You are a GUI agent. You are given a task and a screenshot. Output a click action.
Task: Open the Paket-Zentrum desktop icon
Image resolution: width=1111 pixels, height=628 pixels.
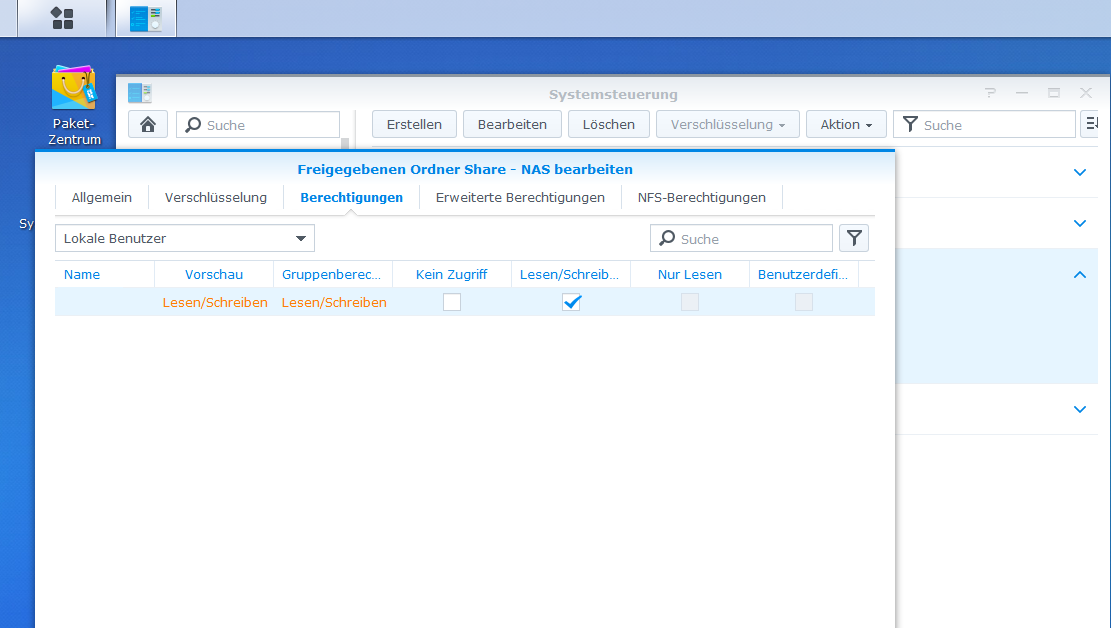[74, 105]
